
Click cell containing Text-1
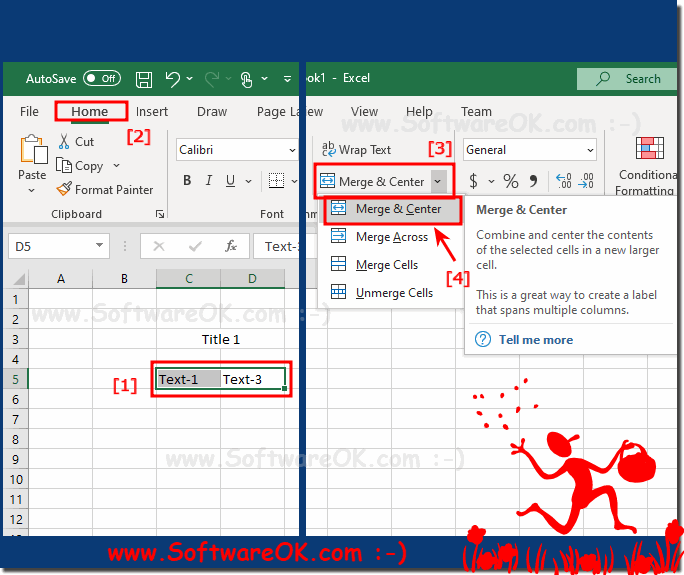[x=188, y=380]
